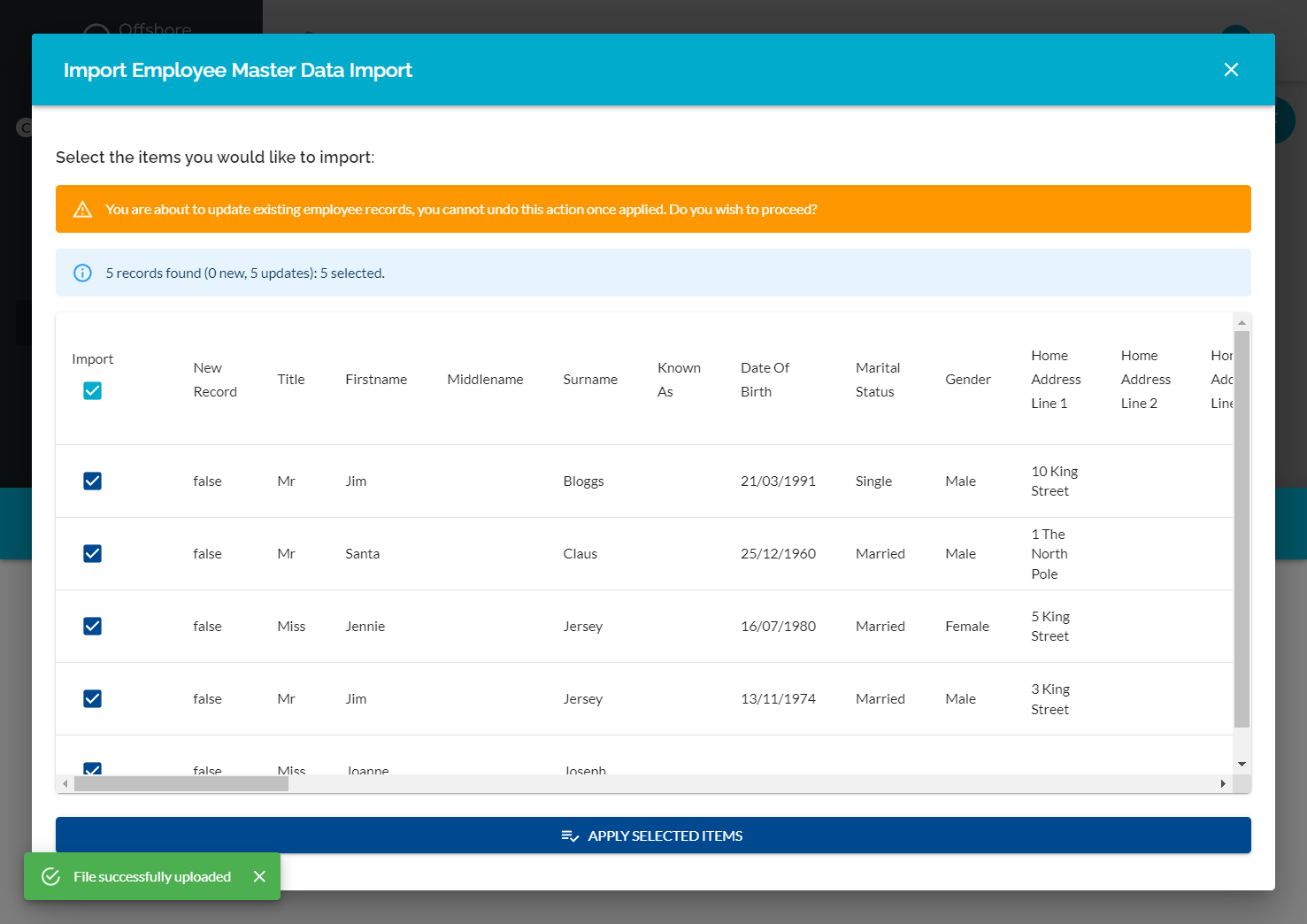The image size is (1307, 924).
Task: Uncheck the import checkbox for Jim Bloggs
Action: (x=92, y=481)
